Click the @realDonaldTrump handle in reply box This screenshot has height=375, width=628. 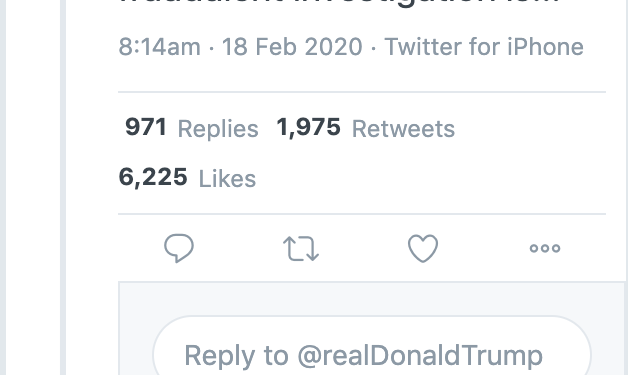[419, 355]
